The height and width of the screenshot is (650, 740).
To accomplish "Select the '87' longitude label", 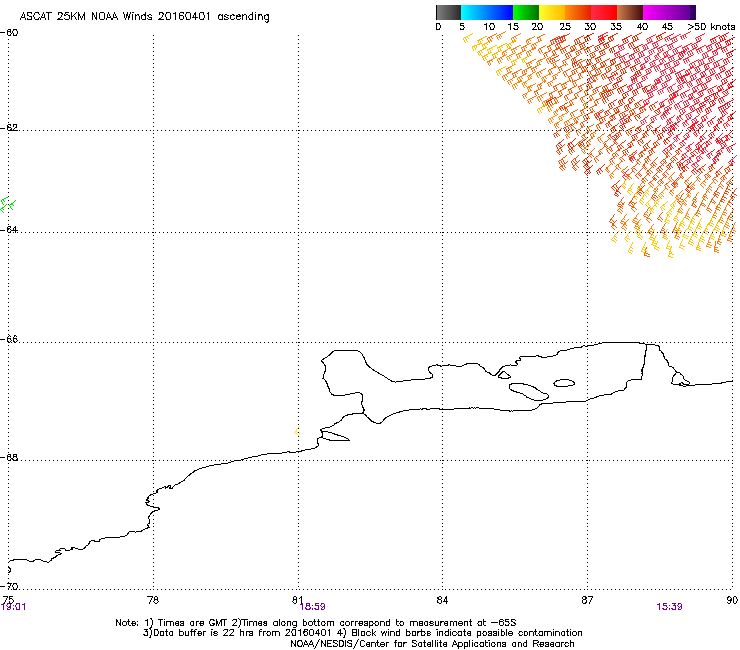I will (x=587, y=600).
